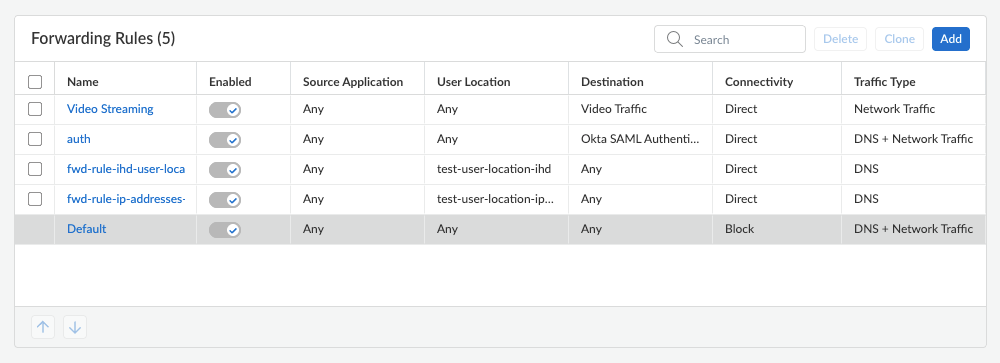Disable the fwd-rule-ihd-user-loca rule toggle

(224, 170)
